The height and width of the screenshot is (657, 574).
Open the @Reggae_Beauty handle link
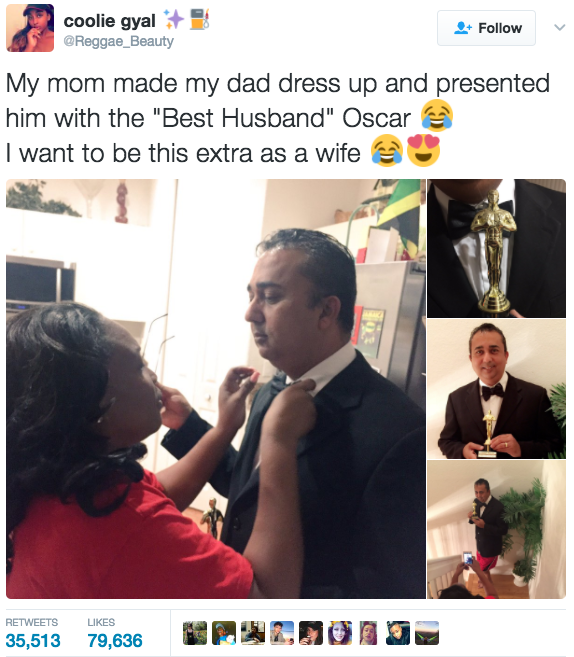click(119, 41)
